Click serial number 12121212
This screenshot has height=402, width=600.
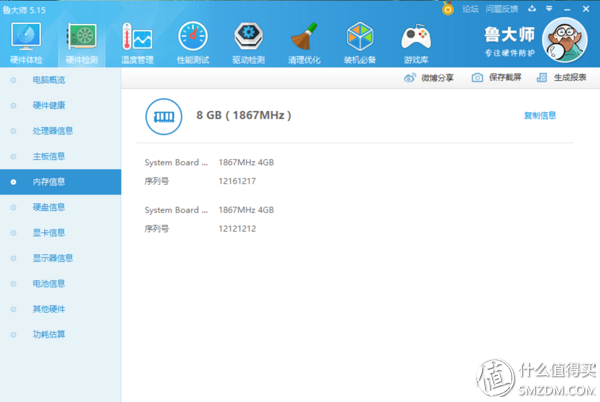click(x=237, y=229)
